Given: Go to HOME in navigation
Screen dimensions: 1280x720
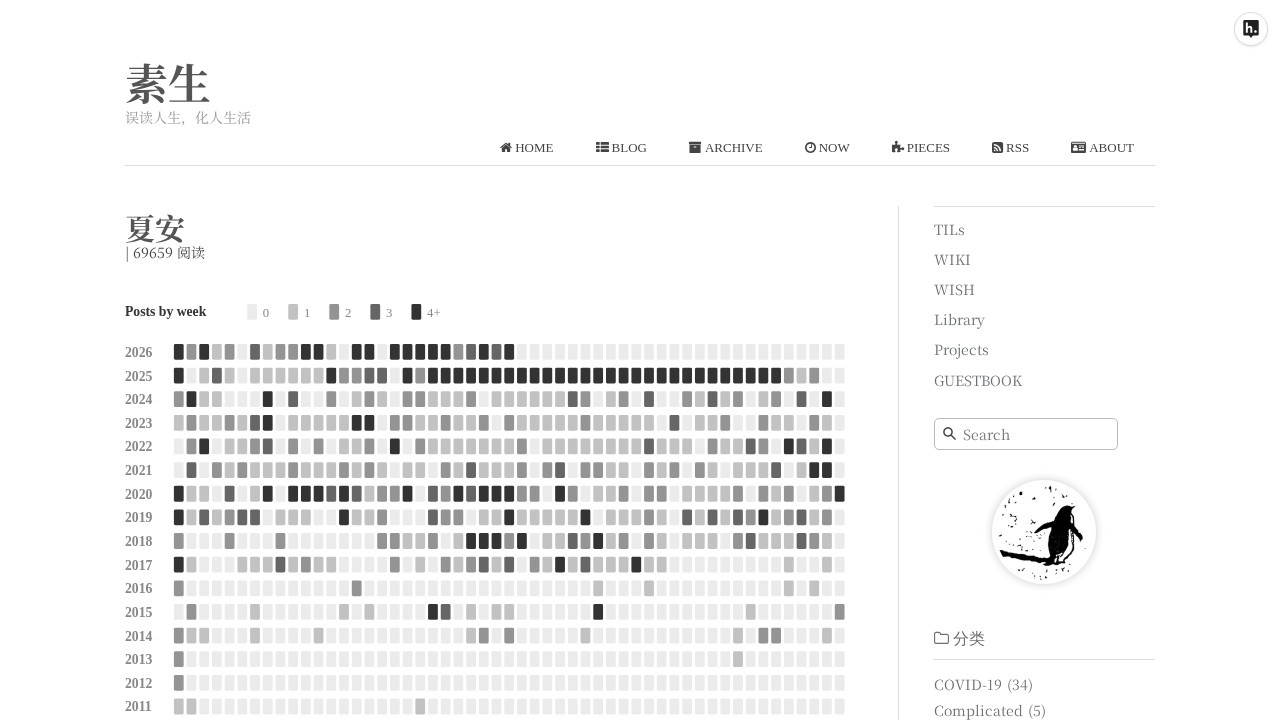Looking at the screenshot, I should (x=527, y=148).
